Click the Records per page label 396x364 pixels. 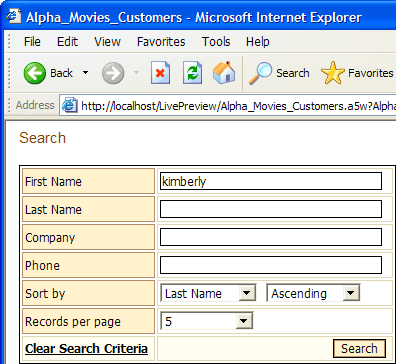pos(73,322)
